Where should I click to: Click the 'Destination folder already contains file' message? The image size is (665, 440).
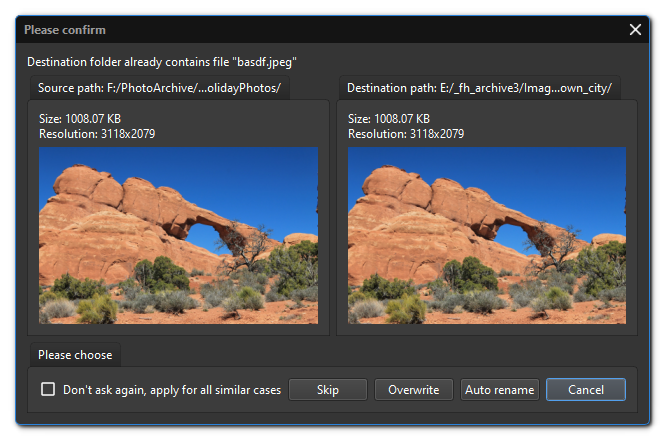click(x=162, y=62)
